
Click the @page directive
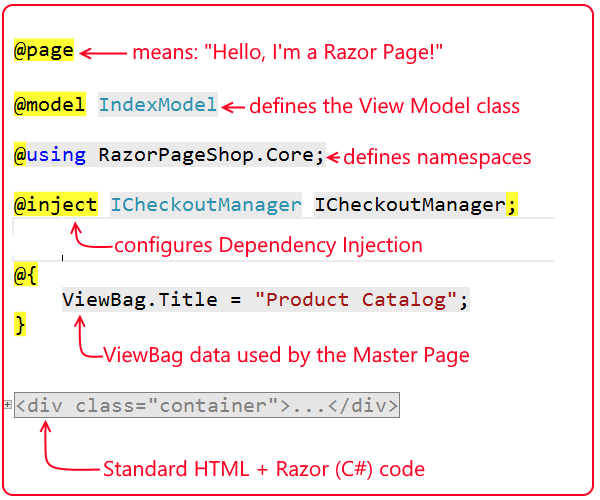[x=44, y=51]
